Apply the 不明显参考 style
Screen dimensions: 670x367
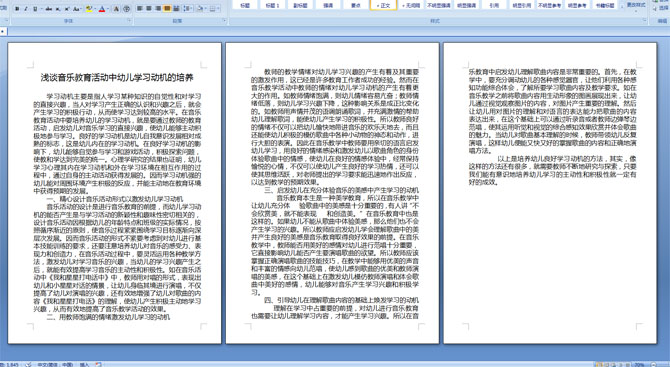point(550,5)
